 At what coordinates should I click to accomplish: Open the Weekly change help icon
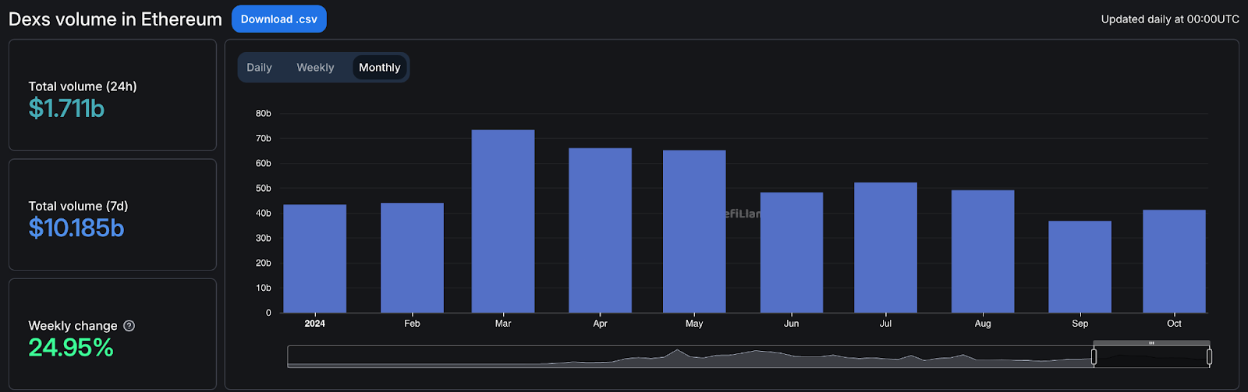(129, 326)
